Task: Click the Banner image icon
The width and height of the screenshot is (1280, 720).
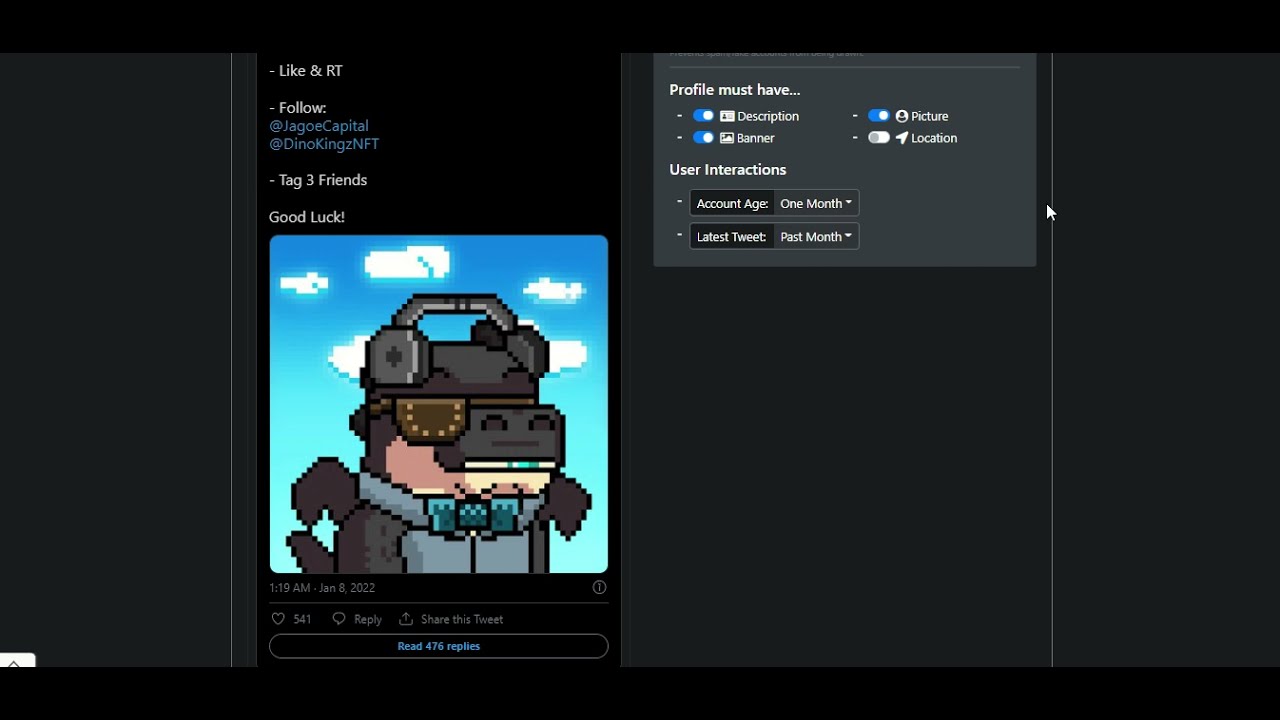Action: [x=727, y=138]
